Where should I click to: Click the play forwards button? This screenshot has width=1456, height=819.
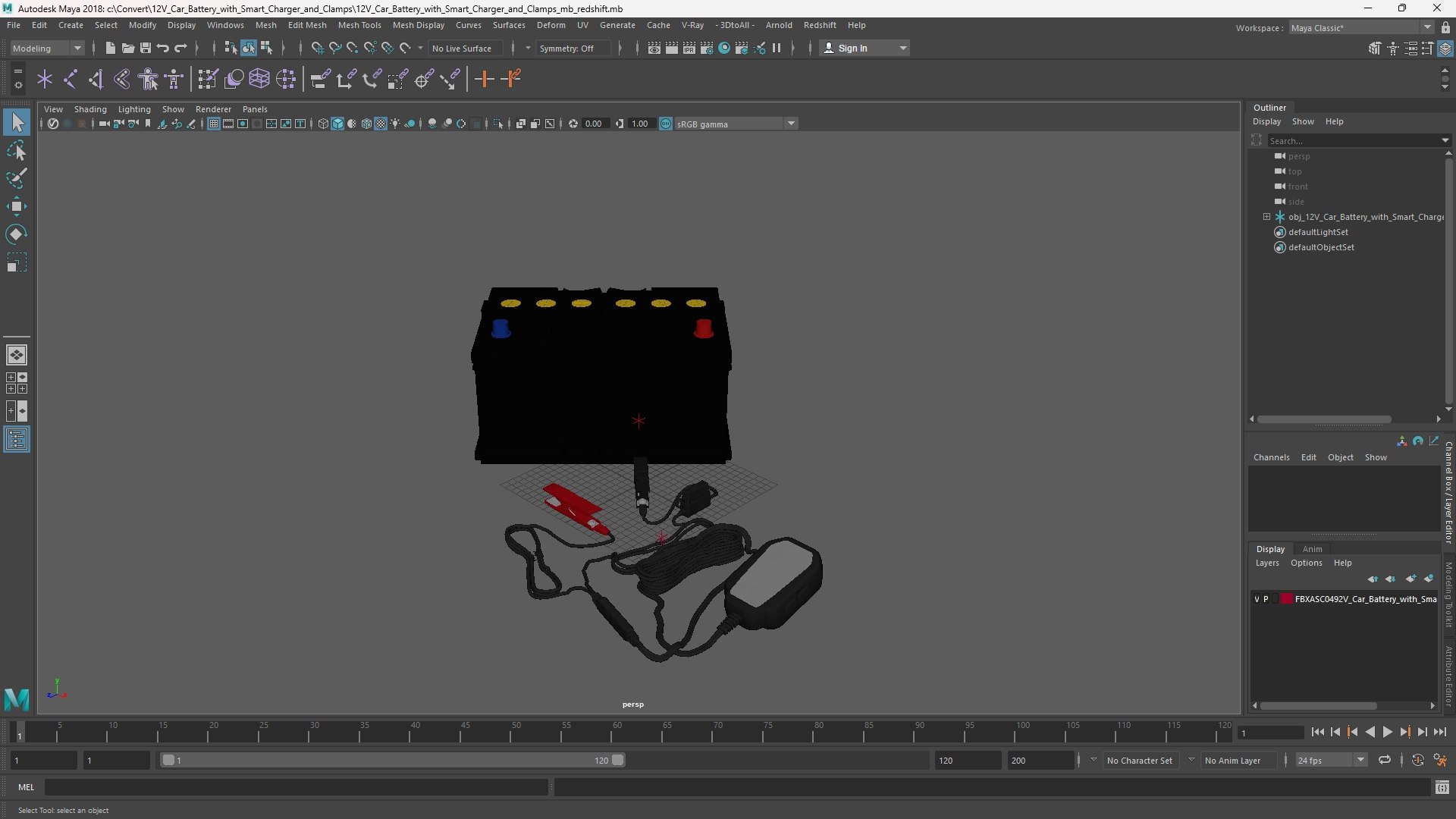pos(1387,732)
